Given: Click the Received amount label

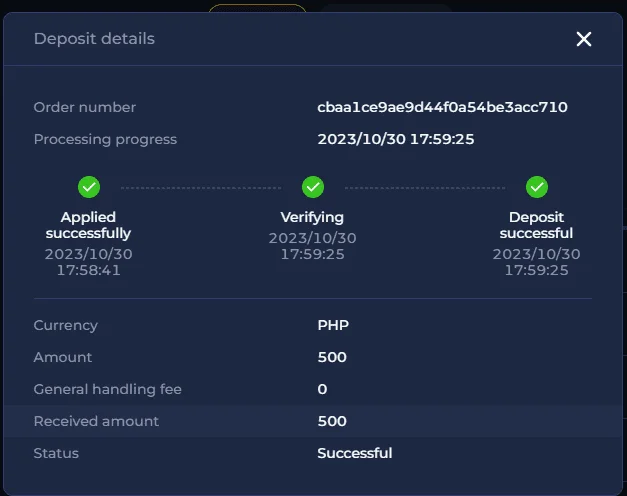Looking at the screenshot, I should tap(96, 421).
